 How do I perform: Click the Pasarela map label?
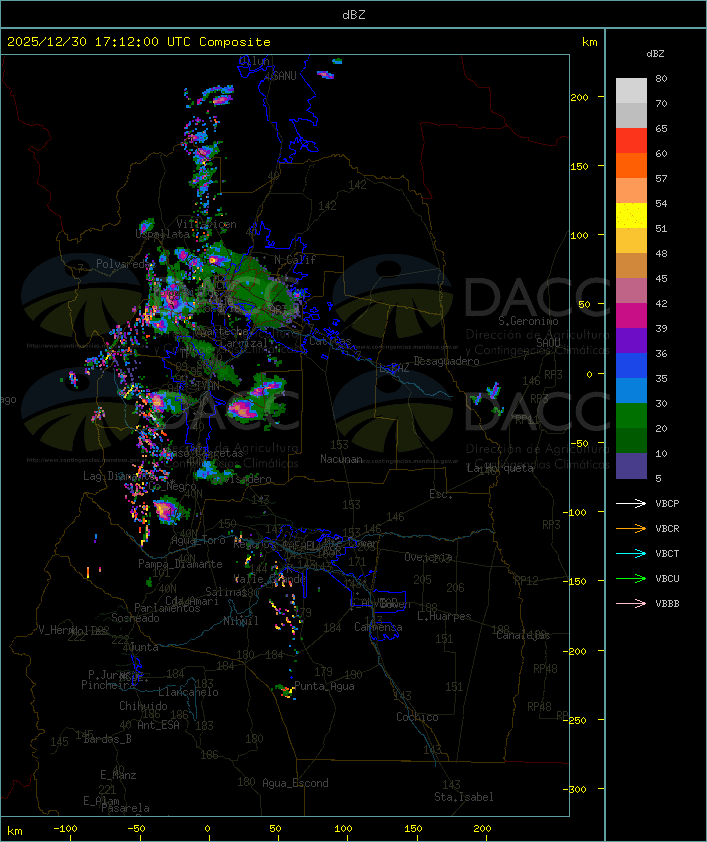[125, 808]
